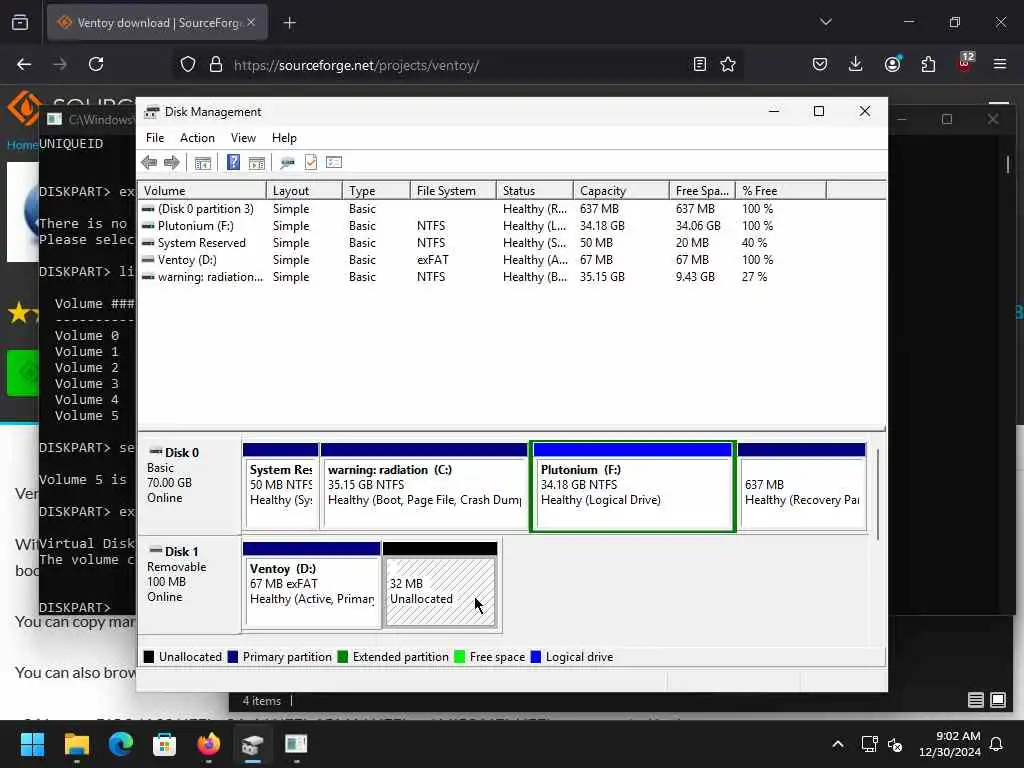Open File Explorer from taskbar
Viewport: 1024px width, 768px height.
76,744
